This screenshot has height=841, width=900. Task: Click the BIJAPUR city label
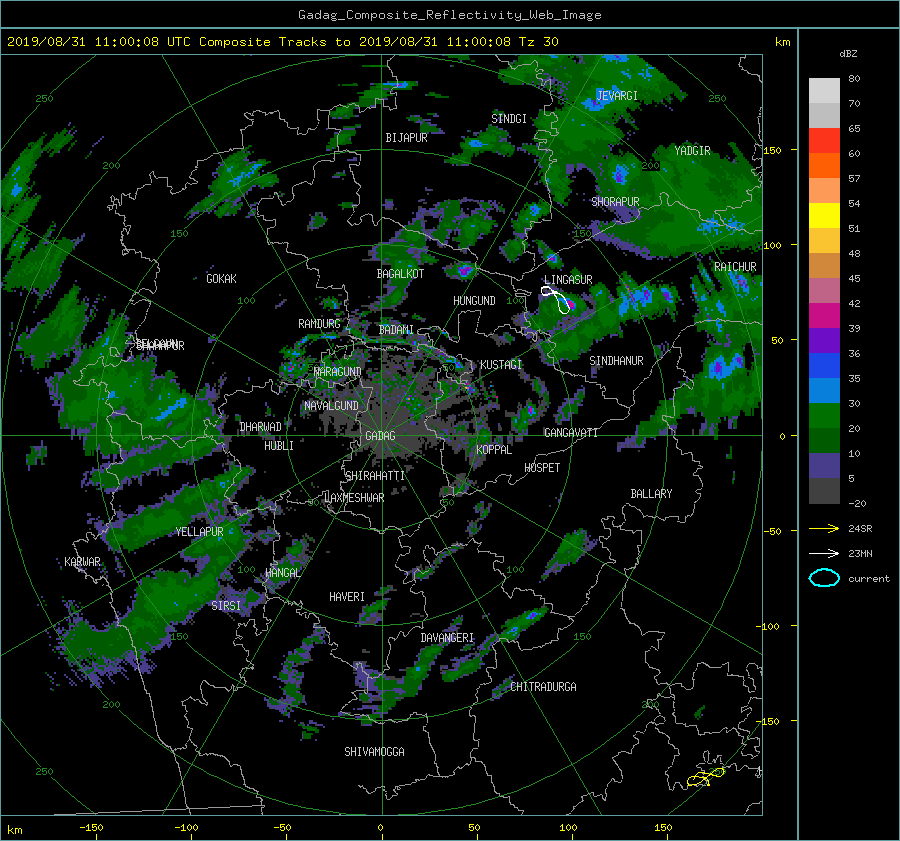pos(406,138)
